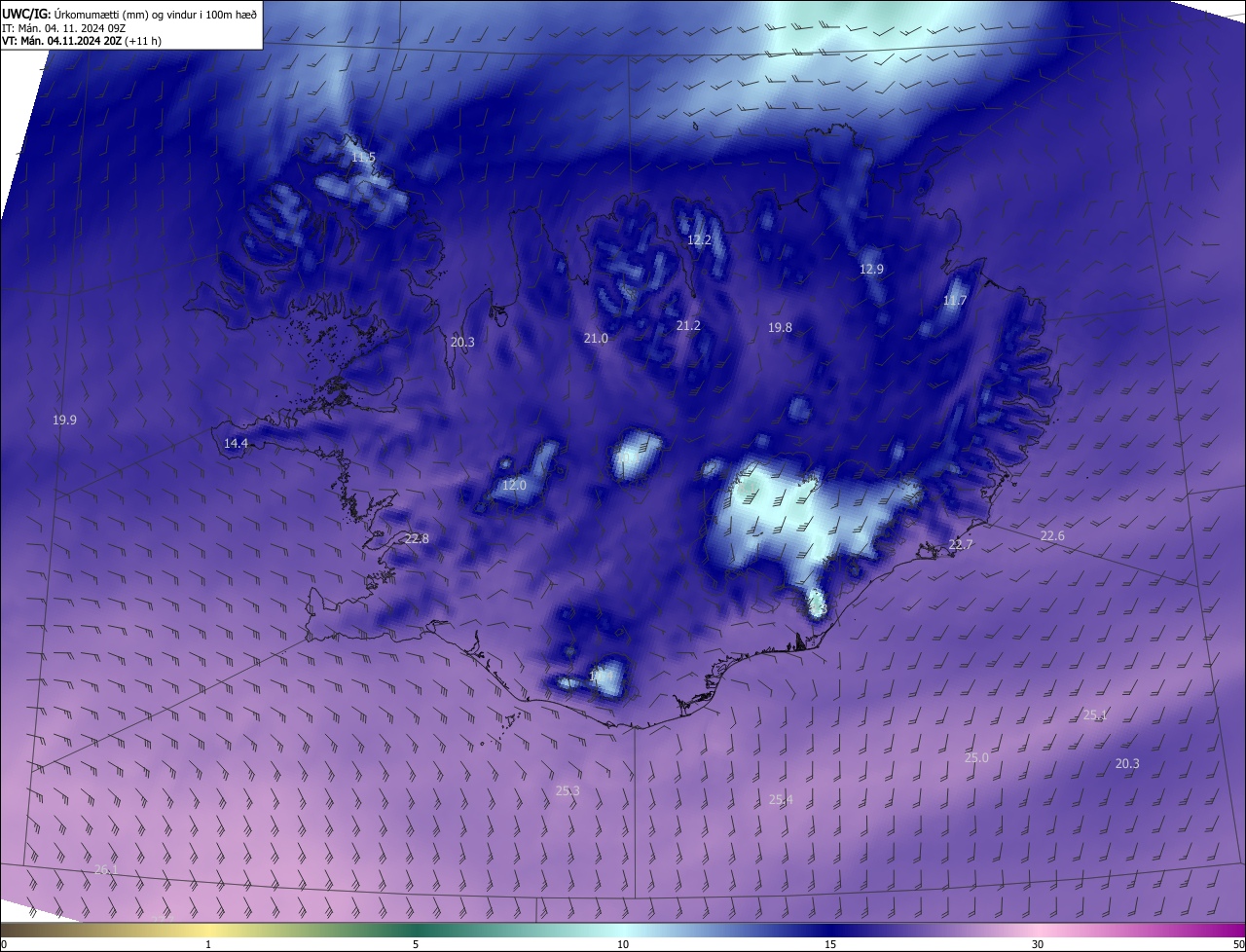
Task: Select the 25.1 value label
Action: 1095,714
